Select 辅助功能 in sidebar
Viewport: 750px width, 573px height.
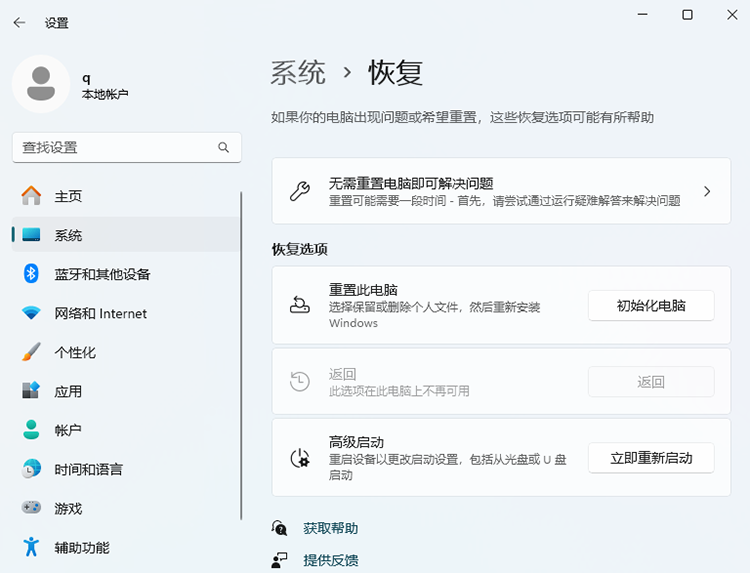126,547
